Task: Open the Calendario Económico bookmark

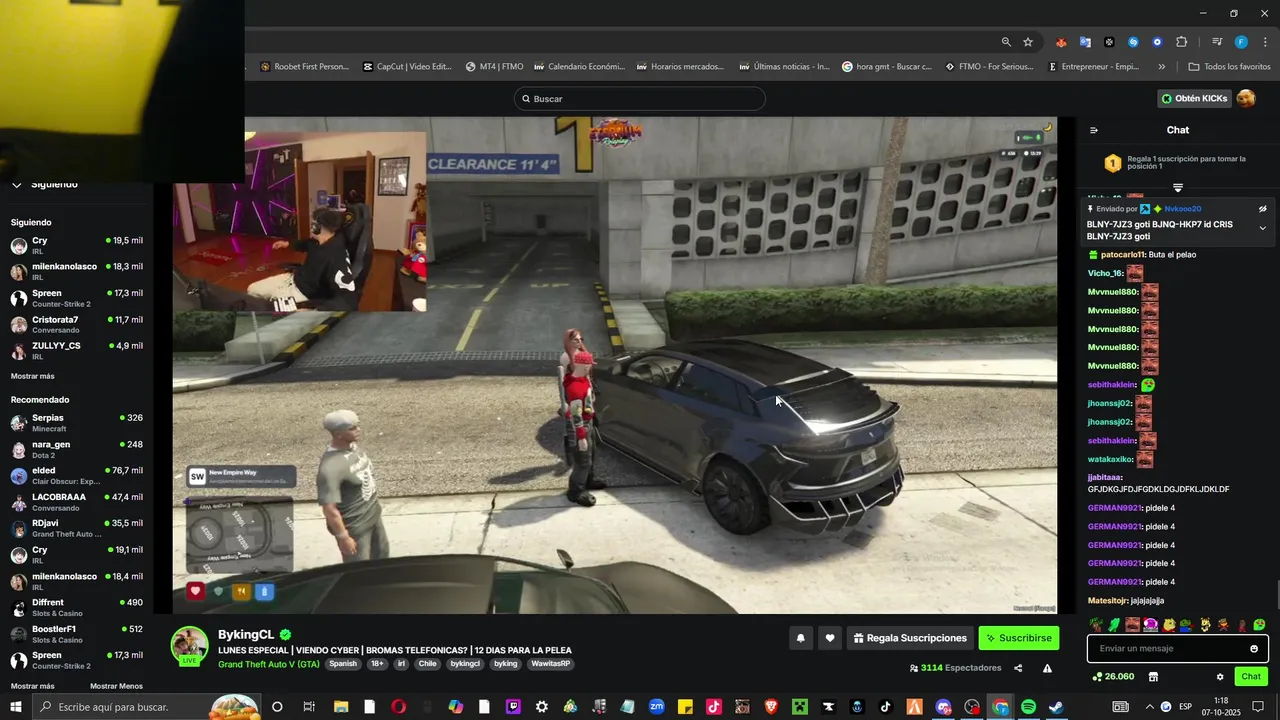Action: pos(579,67)
